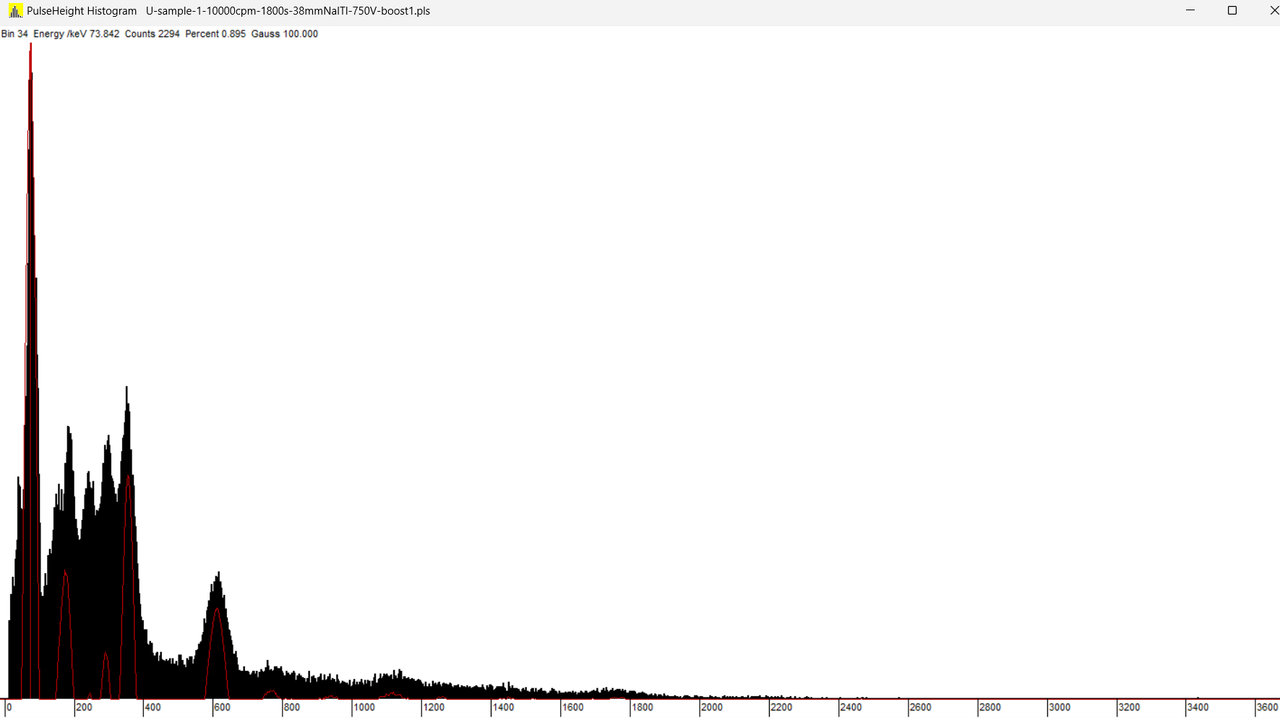Screen dimensions: 1280x718
Task: Click the x-axis label 2000
Action: [x=712, y=708]
